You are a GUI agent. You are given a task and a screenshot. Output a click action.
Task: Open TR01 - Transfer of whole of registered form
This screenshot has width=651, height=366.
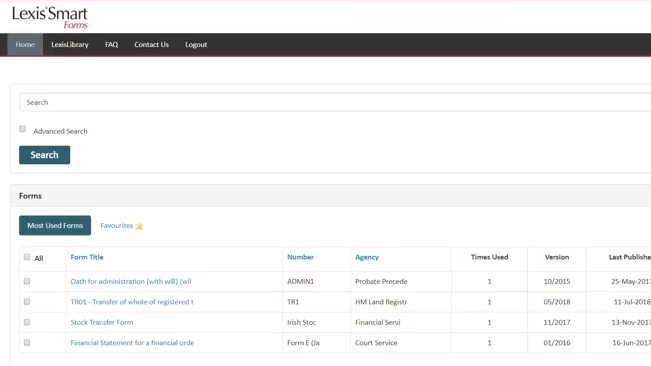[132, 302]
